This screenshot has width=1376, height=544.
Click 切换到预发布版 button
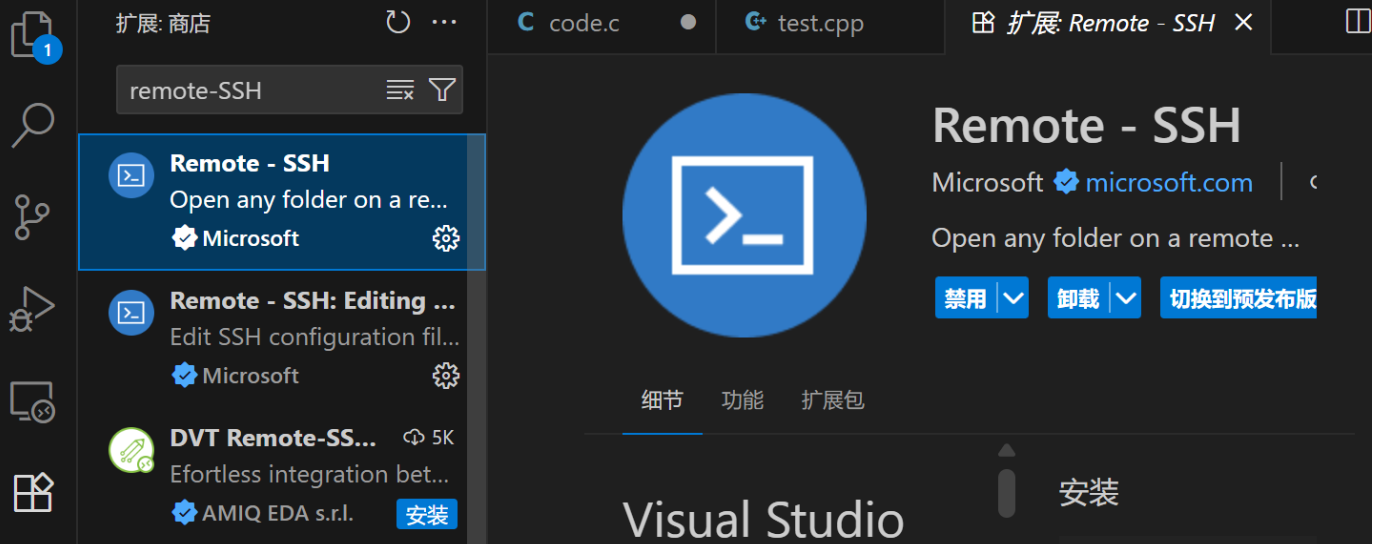click(x=1239, y=298)
